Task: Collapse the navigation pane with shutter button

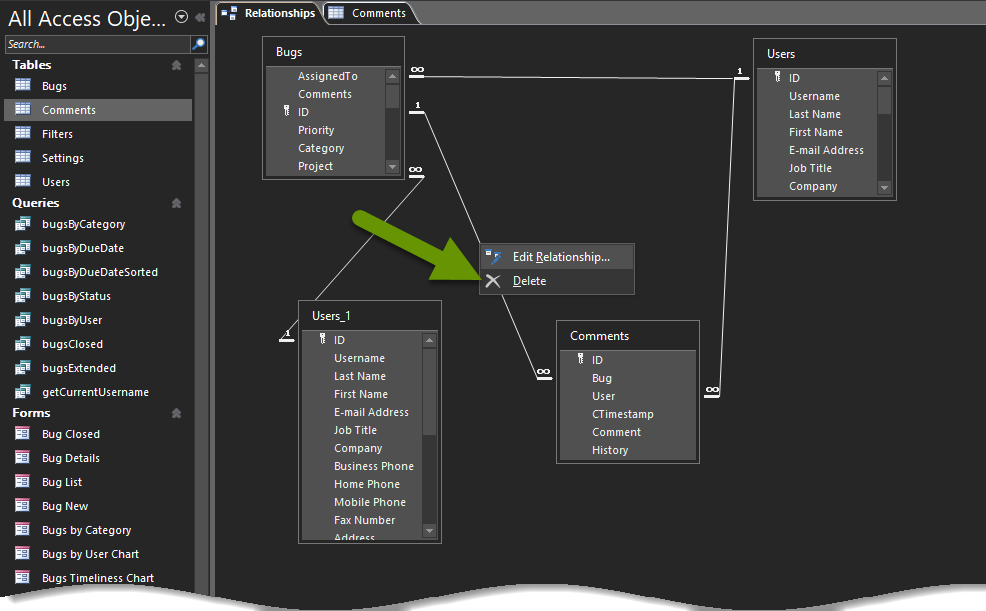Action: point(200,16)
